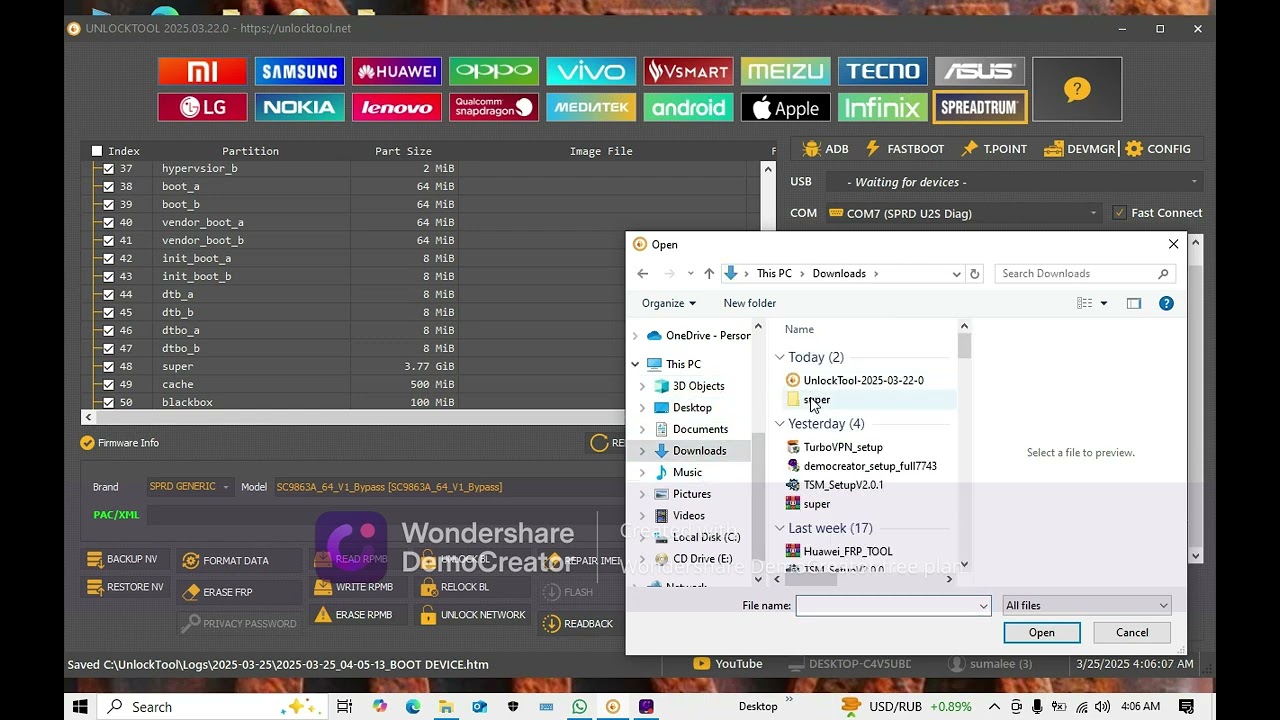Viewport: 1280px width, 720px height.
Task: Select the Lenovo brand tile
Action: 396,107
